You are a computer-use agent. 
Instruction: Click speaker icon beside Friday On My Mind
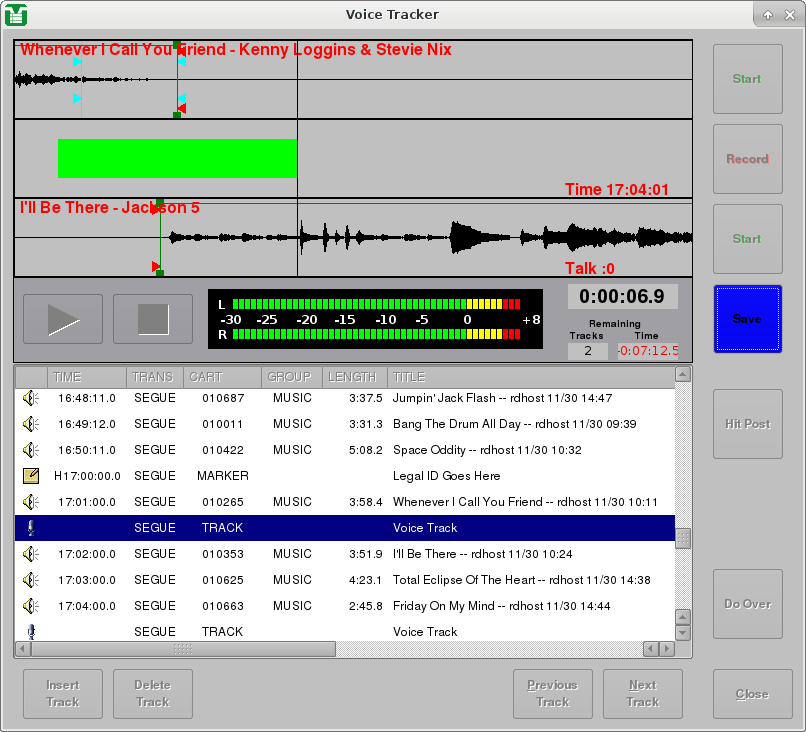[x=29, y=606]
